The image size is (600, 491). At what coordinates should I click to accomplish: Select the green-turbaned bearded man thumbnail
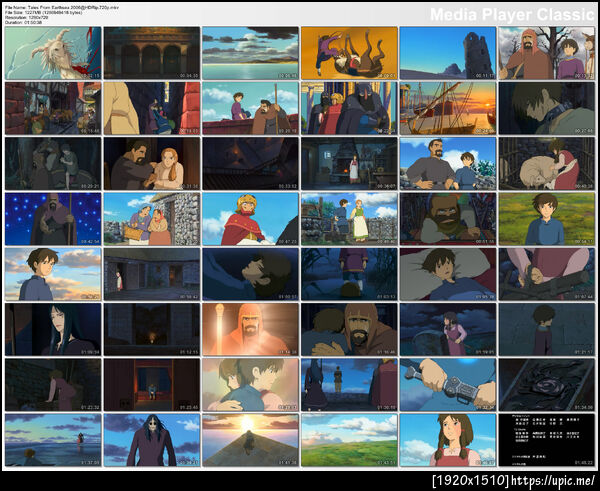448,219
